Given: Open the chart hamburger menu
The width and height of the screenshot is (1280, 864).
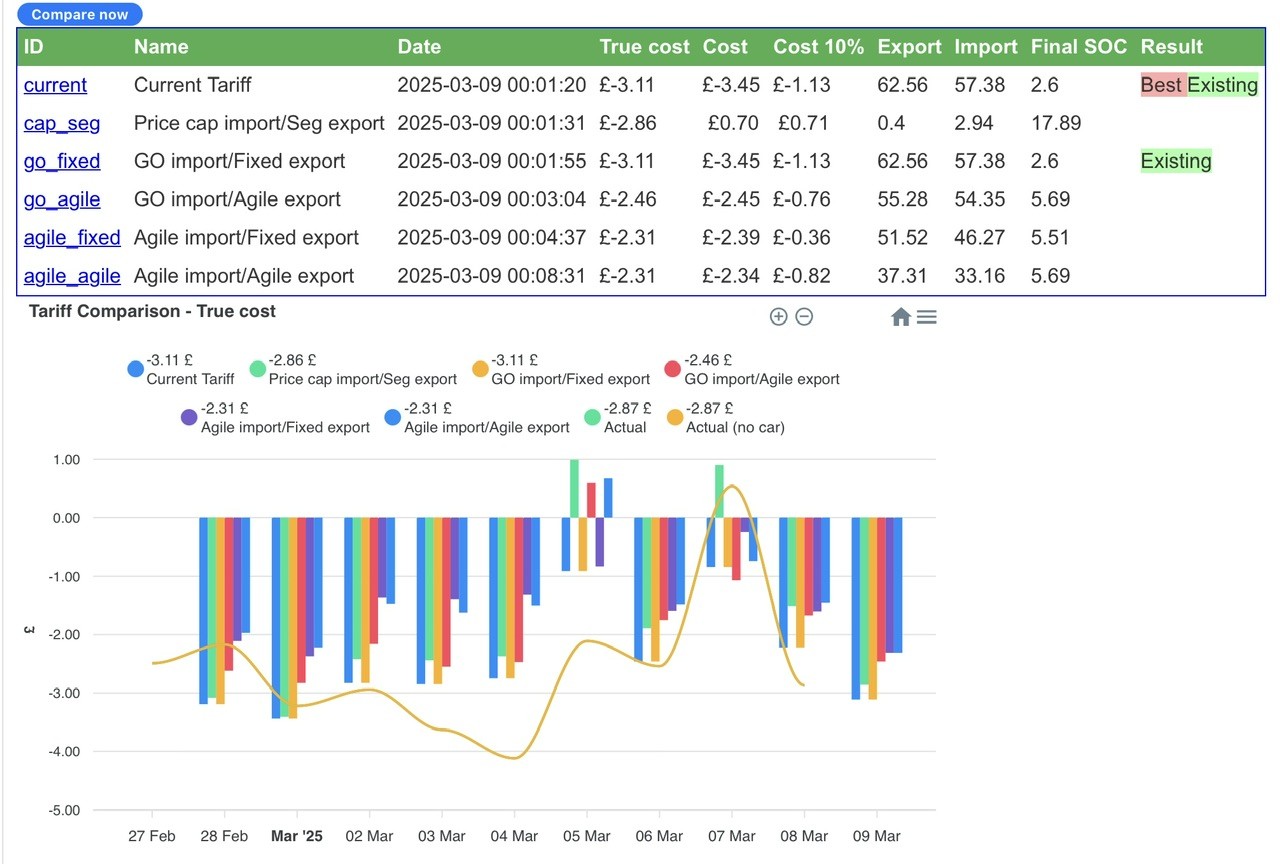Looking at the screenshot, I should coord(927,317).
